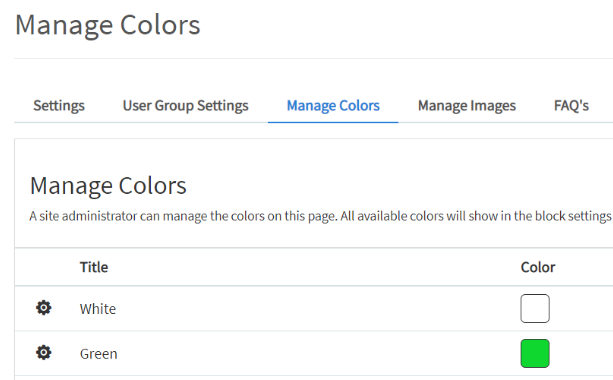Click the green color swatch
Screen dimensions: 613x380
(535, 353)
